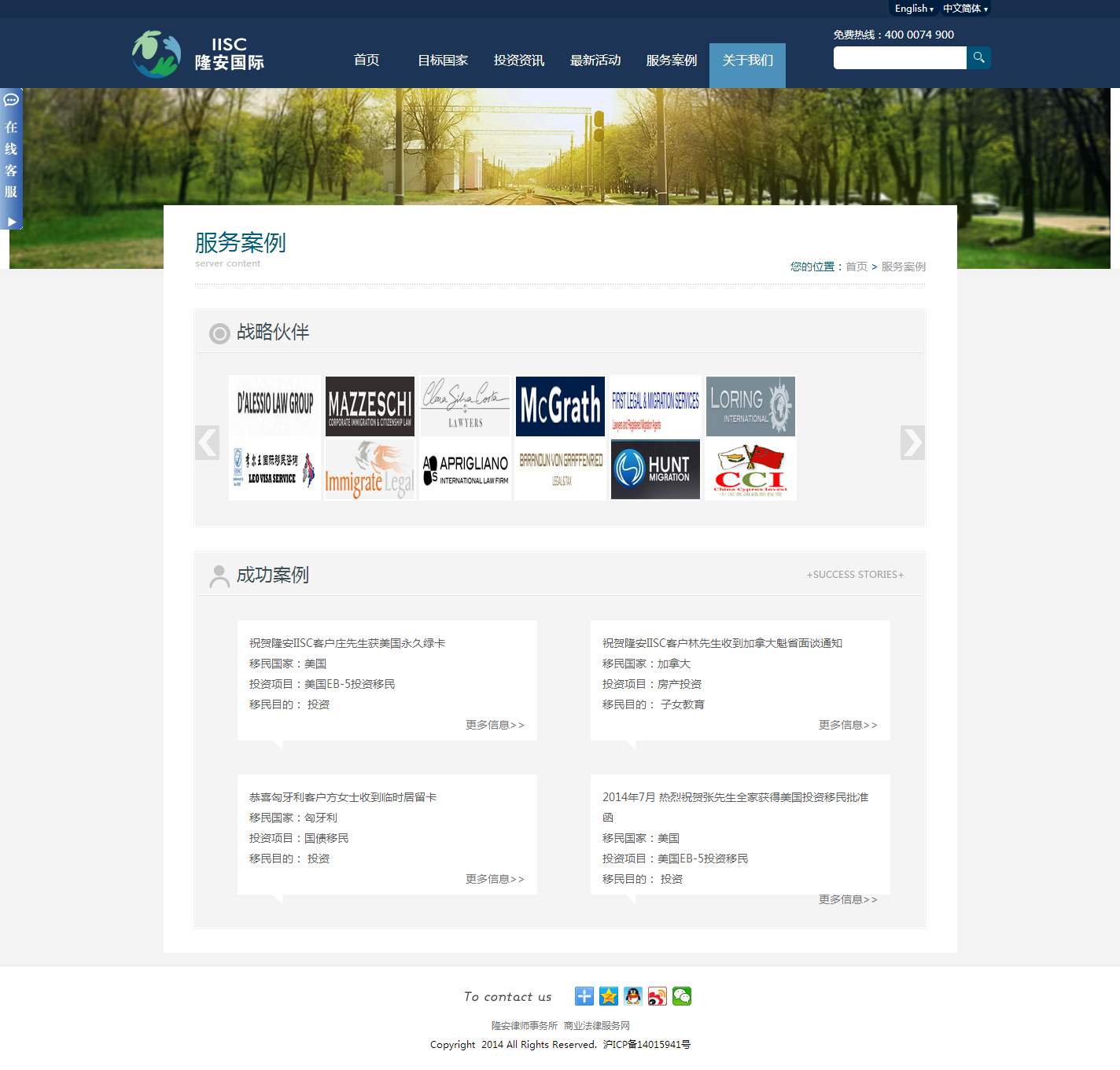Open 更多信息 for 林先生 Quebec case

[848, 725]
